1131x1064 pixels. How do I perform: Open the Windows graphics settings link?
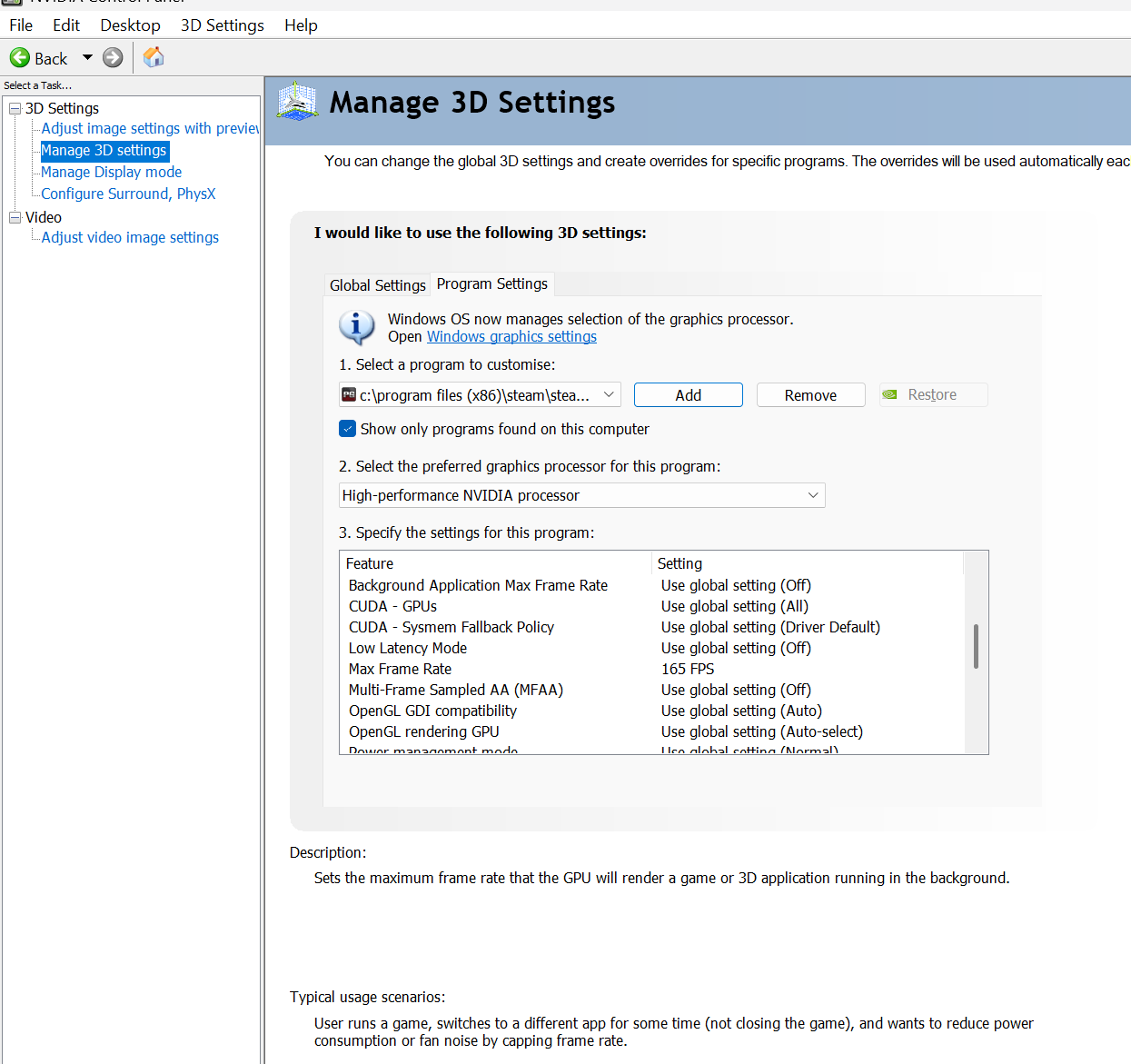[511, 336]
